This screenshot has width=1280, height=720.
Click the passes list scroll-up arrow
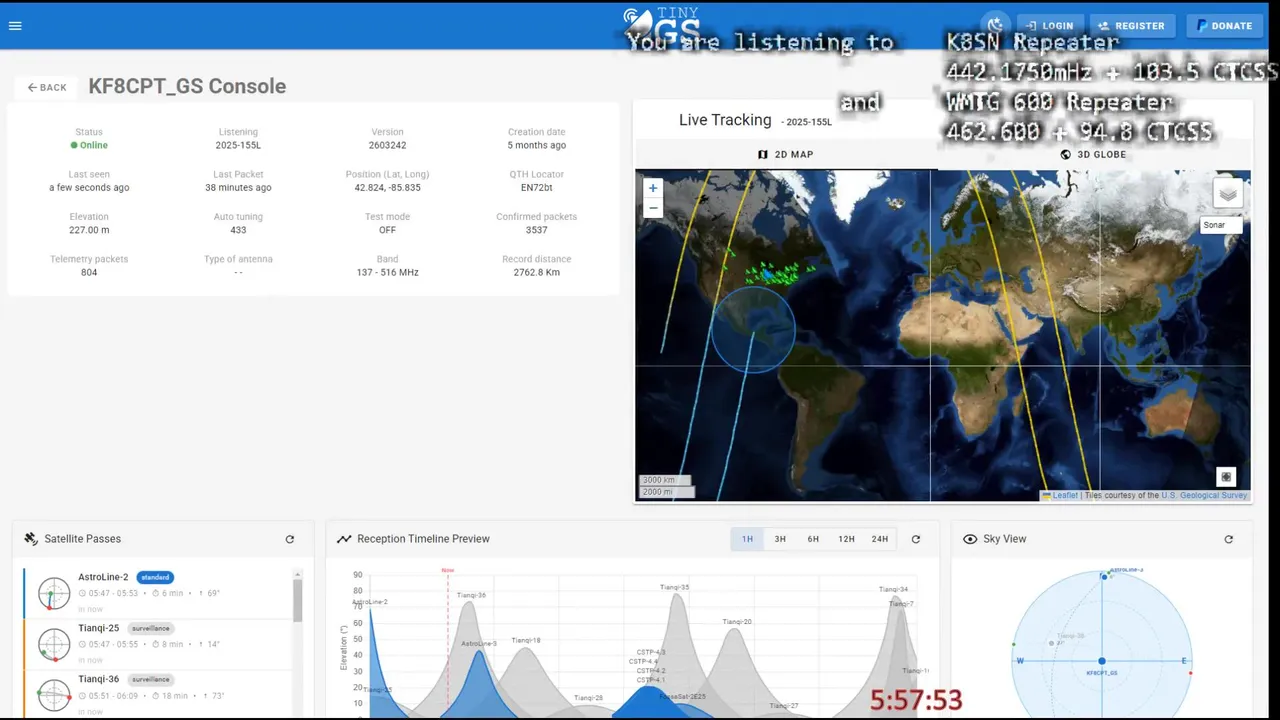click(x=297, y=575)
